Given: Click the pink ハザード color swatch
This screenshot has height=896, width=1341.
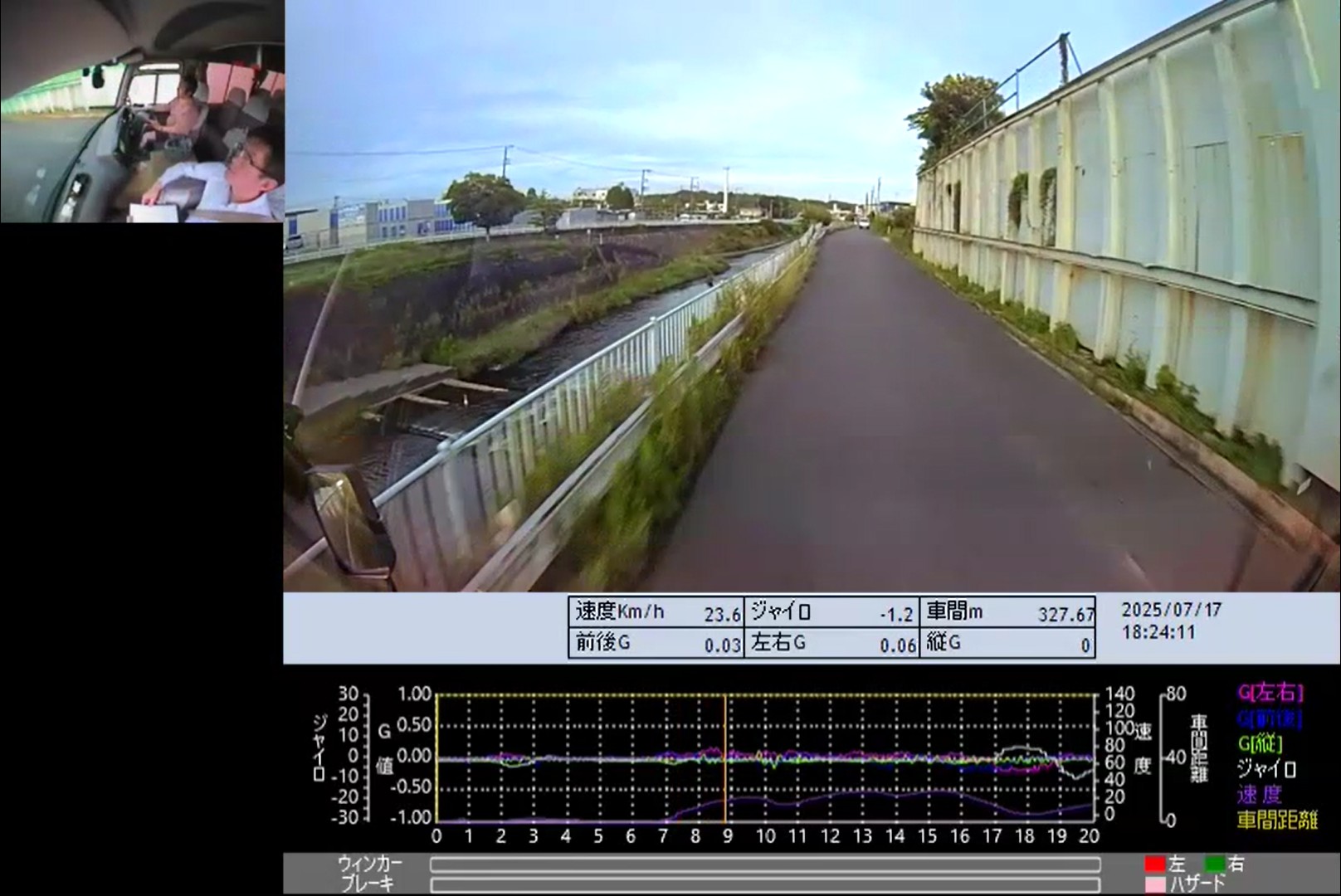Looking at the screenshot, I should (1154, 884).
